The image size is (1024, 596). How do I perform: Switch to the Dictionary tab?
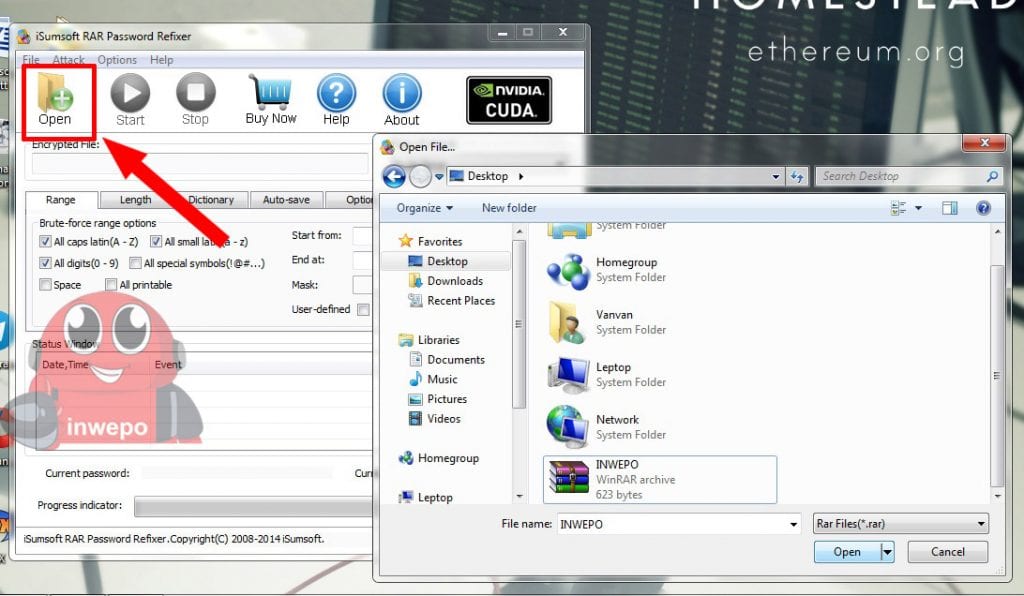(210, 200)
